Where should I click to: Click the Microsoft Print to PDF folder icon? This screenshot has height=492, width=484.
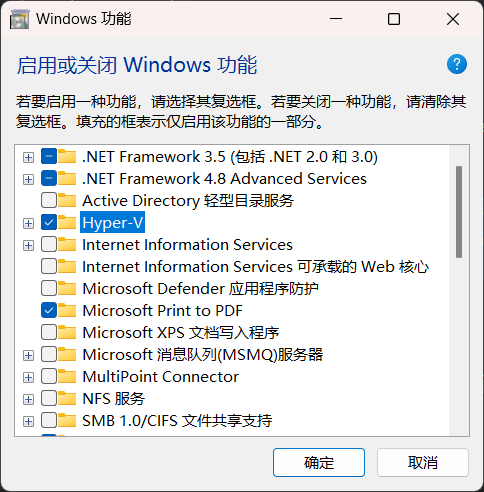tap(67, 310)
